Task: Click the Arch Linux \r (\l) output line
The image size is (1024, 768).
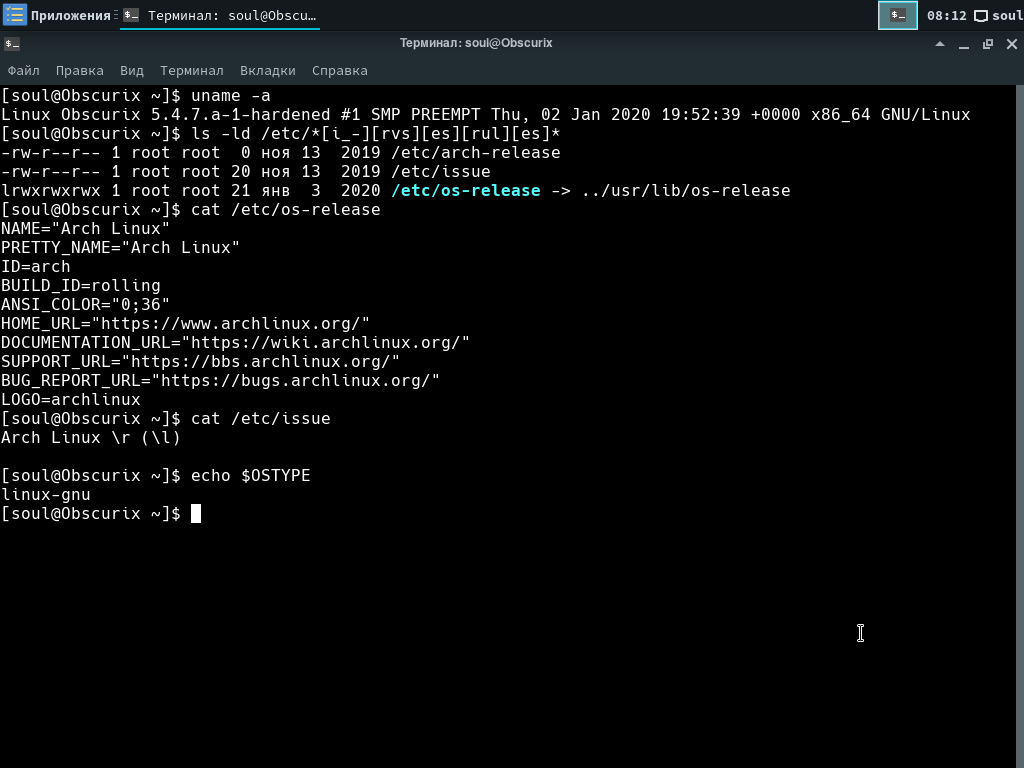Action: 91,438
